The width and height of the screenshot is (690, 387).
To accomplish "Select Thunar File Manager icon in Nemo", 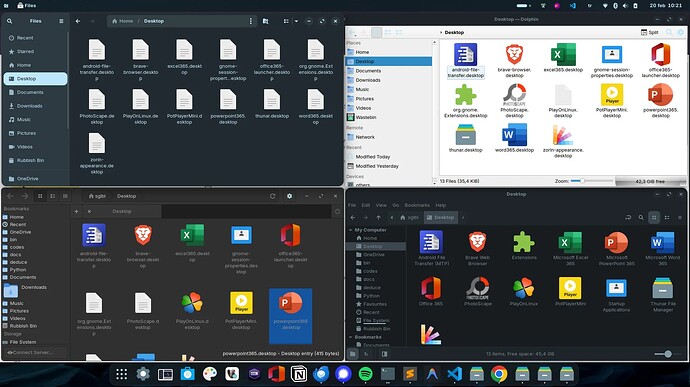I will coord(662,288).
